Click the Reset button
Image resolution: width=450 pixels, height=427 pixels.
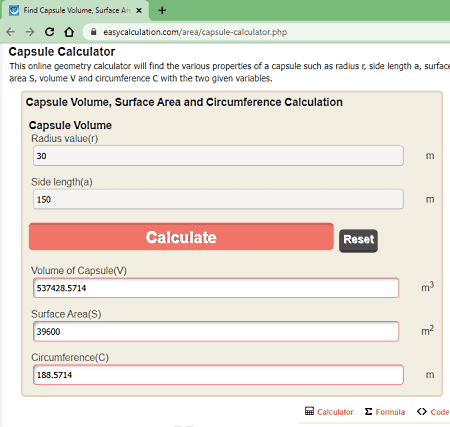358,241
